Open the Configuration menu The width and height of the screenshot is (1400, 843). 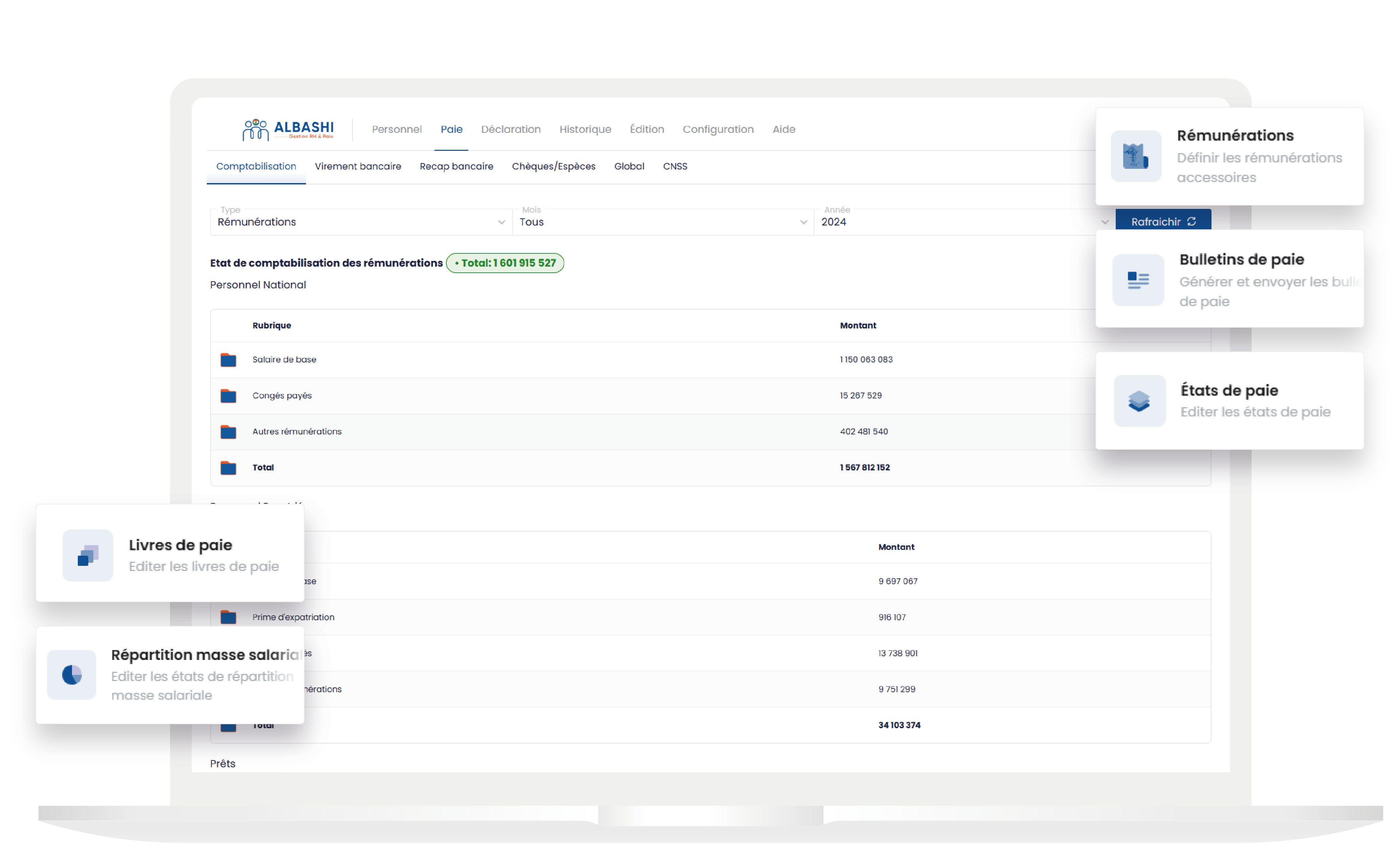point(718,129)
